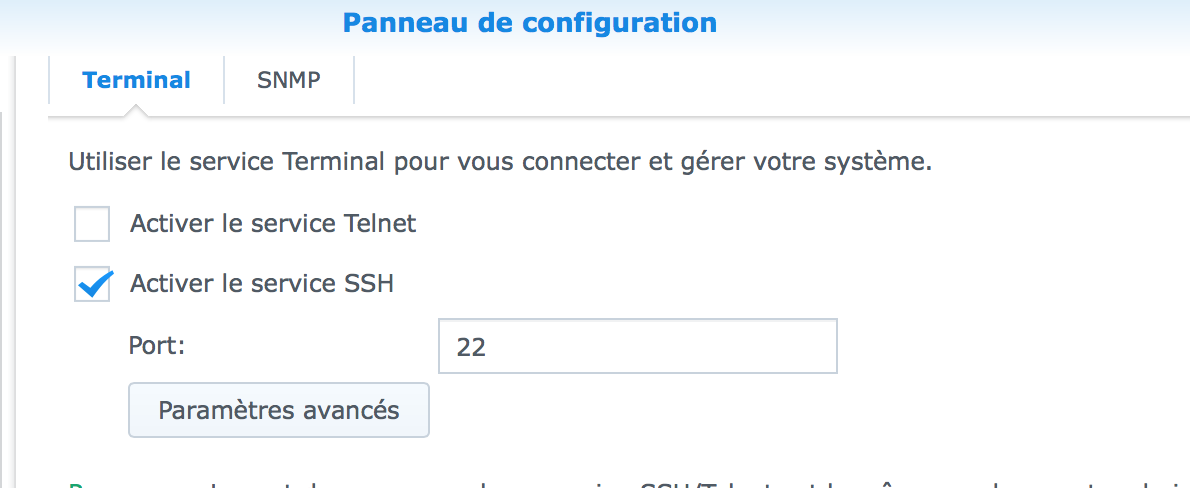The width and height of the screenshot is (1190, 488).
Task: Click the 'Panneau de configuration' window title
Action: [530, 23]
